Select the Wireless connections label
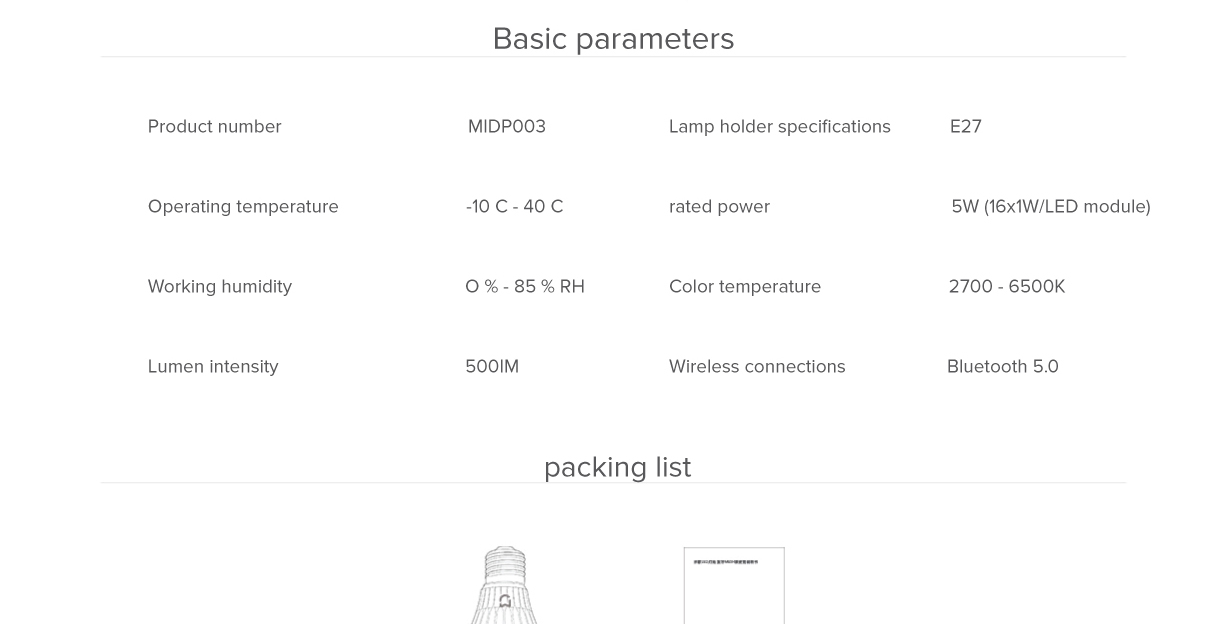This screenshot has height=624, width=1226. tap(757, 367)
